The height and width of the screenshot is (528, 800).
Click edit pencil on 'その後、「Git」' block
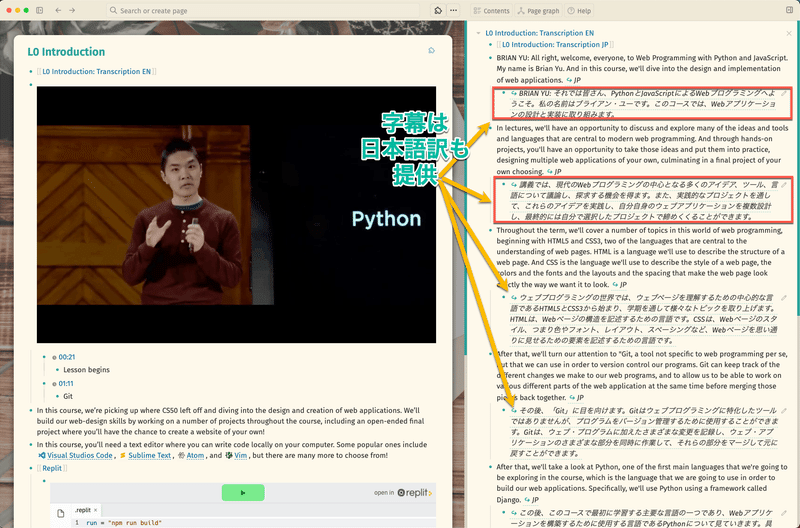(x=784, y=411)
